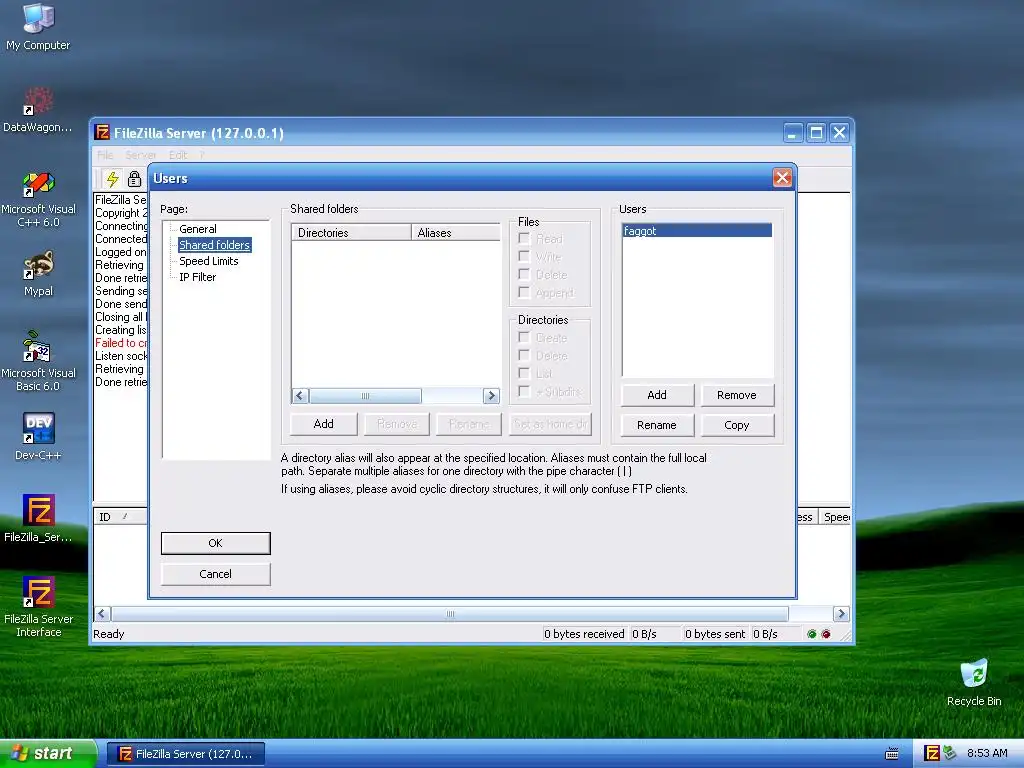The image size is (1024, 768).
Task: Open the File menu
Action: click(x=105, y=155)
